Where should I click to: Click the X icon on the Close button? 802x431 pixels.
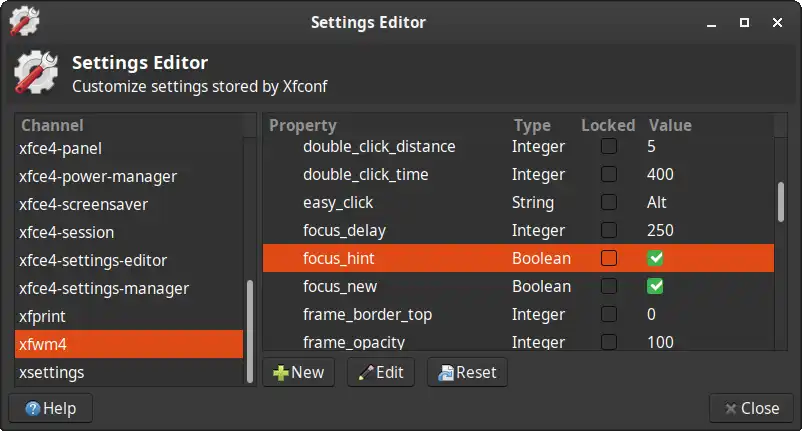pyautogui.click(x=730, y=409)
